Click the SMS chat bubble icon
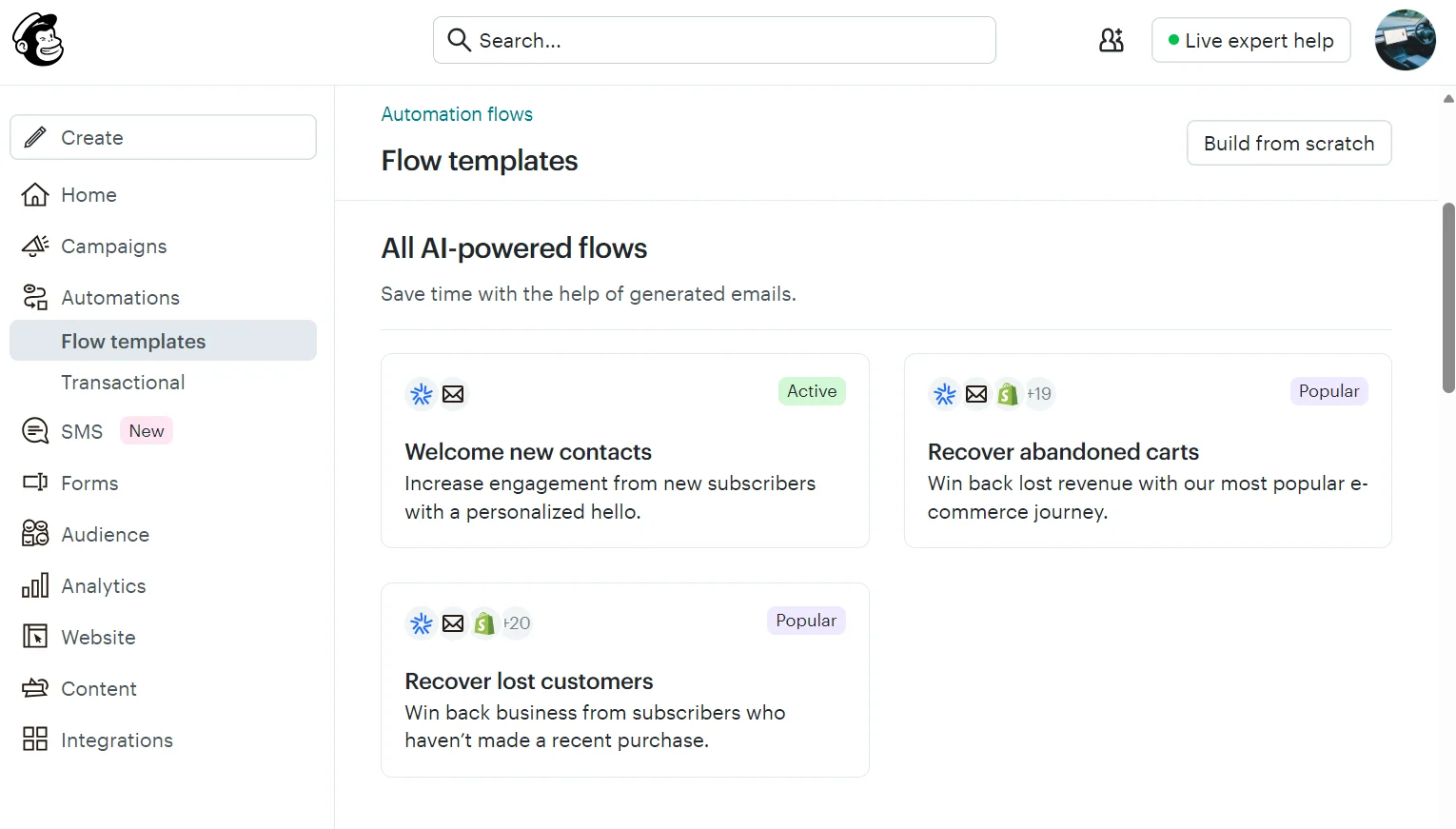Image resolution: width=1456 pixels, height=829 pixels. point(35,431)
